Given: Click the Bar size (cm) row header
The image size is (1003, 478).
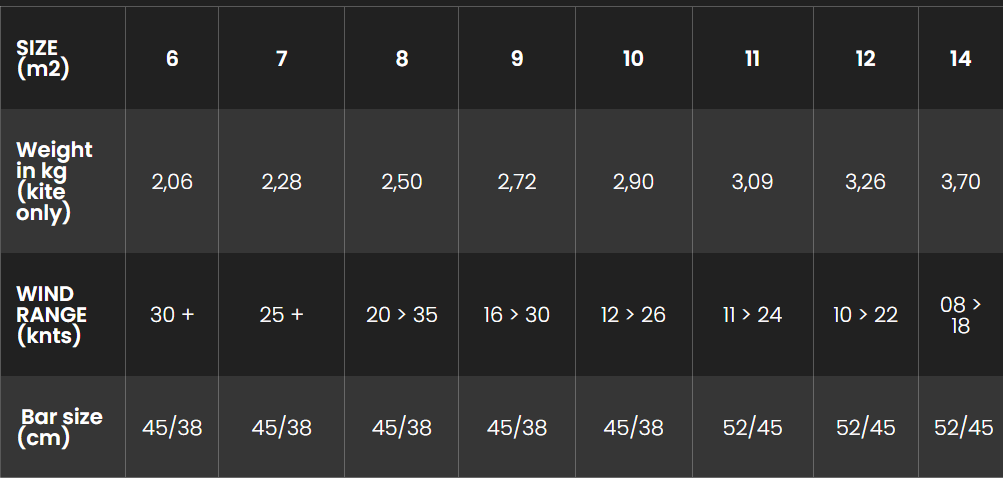Looking at the screenshot, I should [x=61, y=427].
